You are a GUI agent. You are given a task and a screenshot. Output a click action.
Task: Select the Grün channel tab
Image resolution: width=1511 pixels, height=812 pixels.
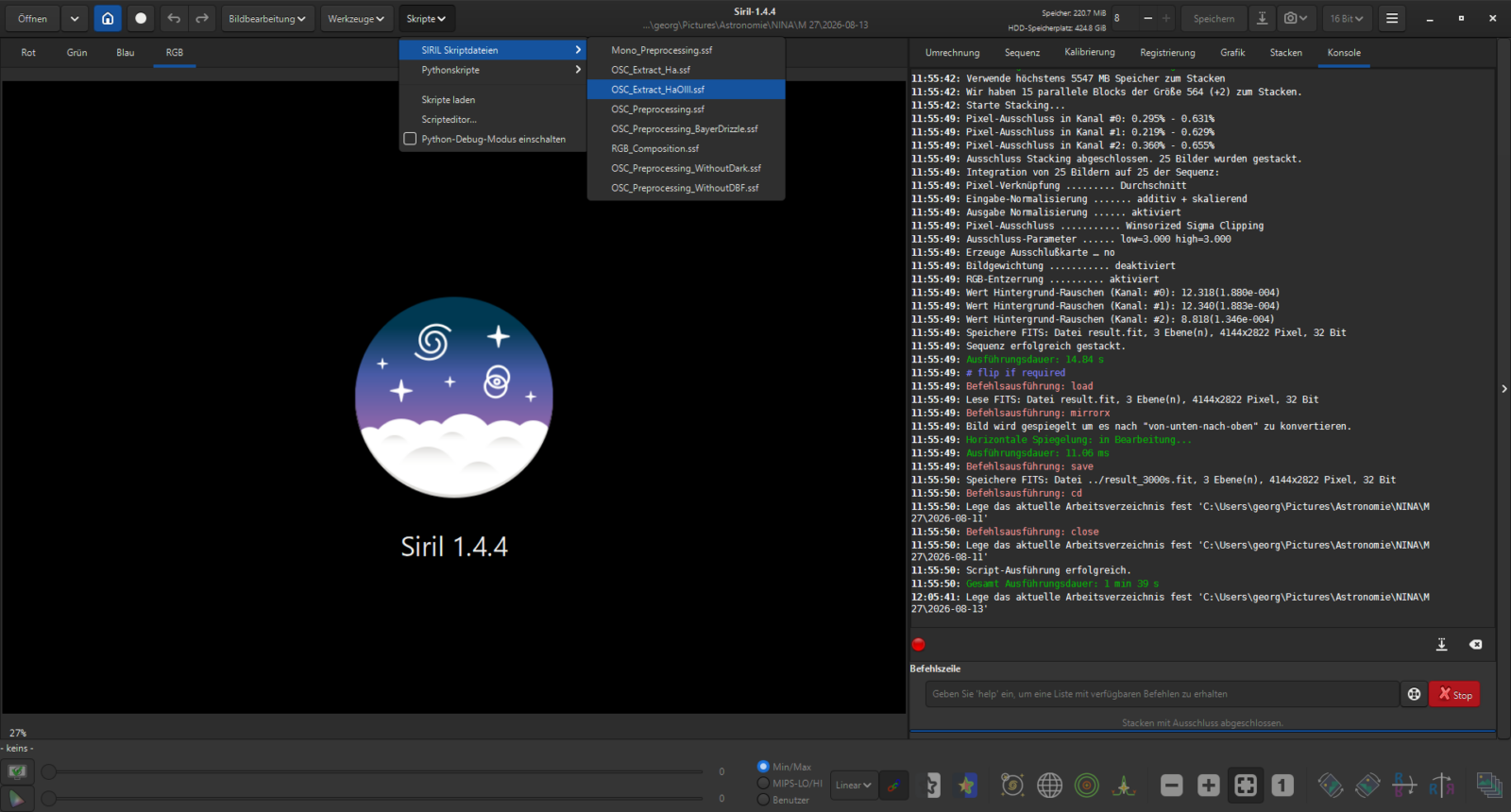(x=77, y=53)
